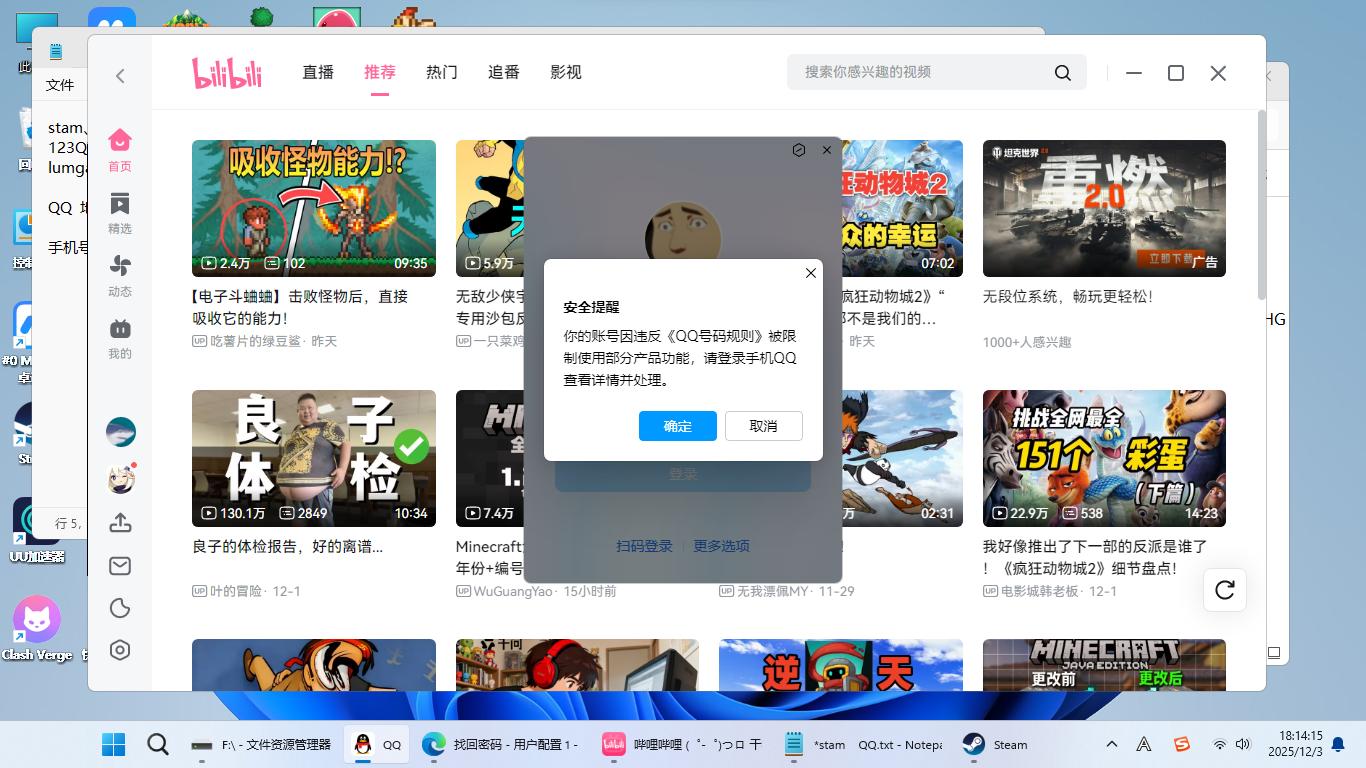This screenshot has height=768, width=1366.
Task: Click the search magnifier icon
Action: coord(1062,73)
